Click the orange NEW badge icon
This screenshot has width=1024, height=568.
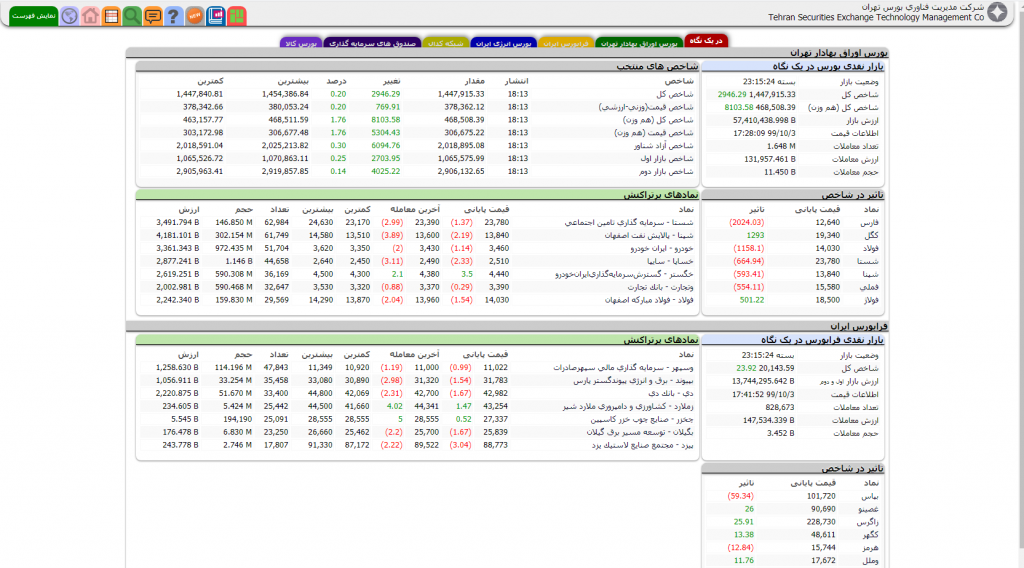click(x=195, y=16)
